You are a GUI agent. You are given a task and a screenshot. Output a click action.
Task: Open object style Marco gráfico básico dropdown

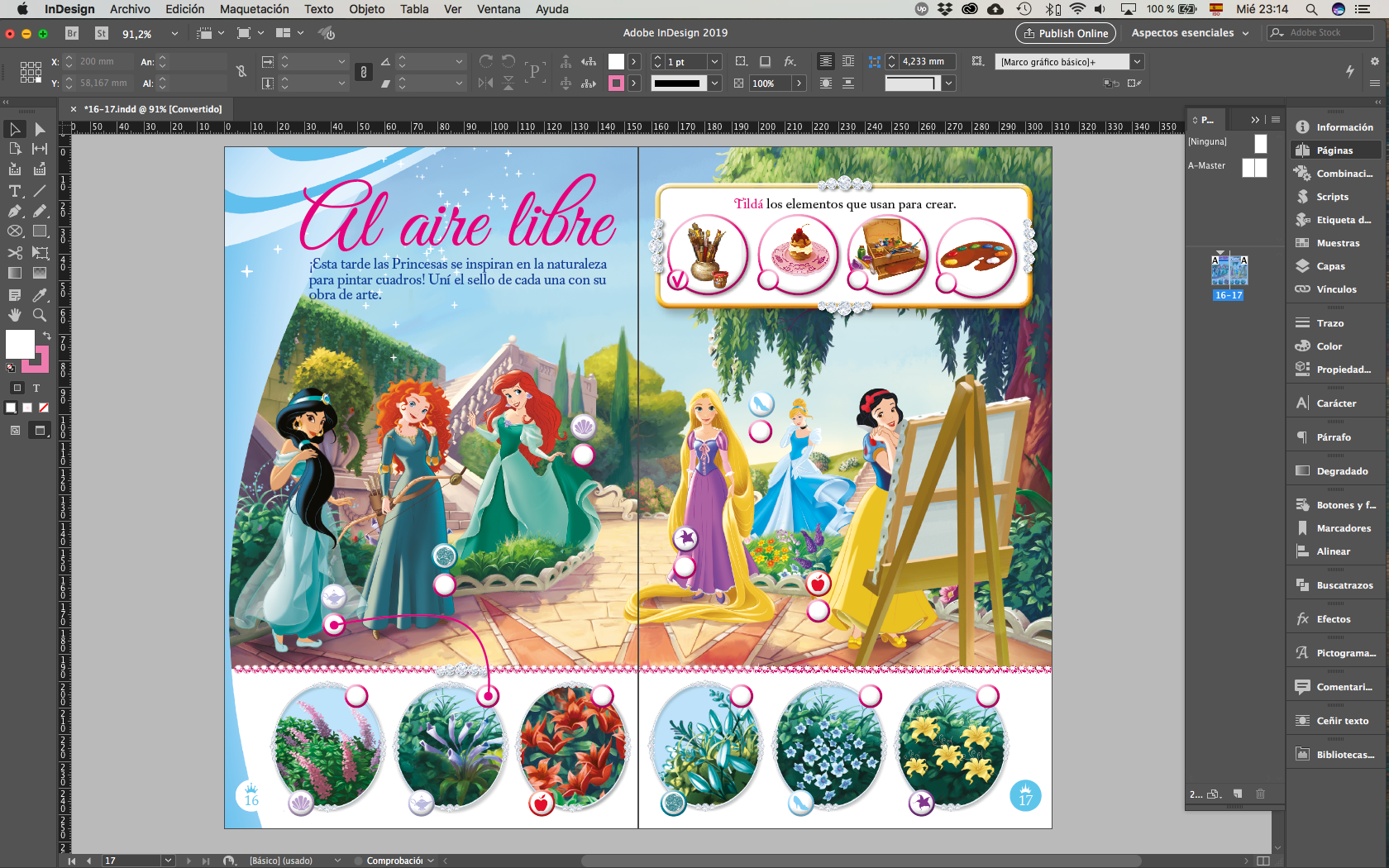pos(1137,62)
